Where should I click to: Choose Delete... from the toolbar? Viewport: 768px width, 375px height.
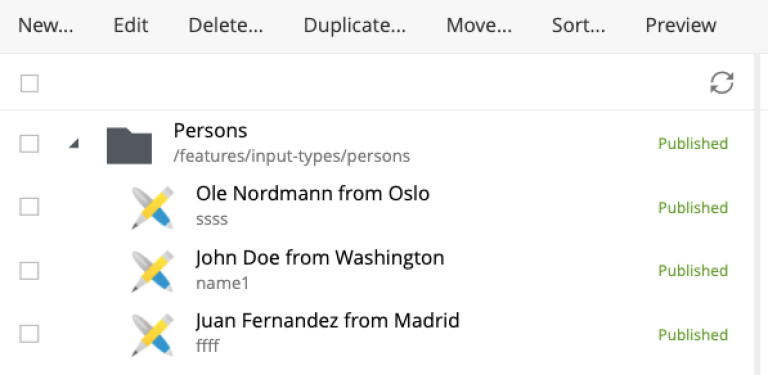pyautogui.click(x=226, y=25)
